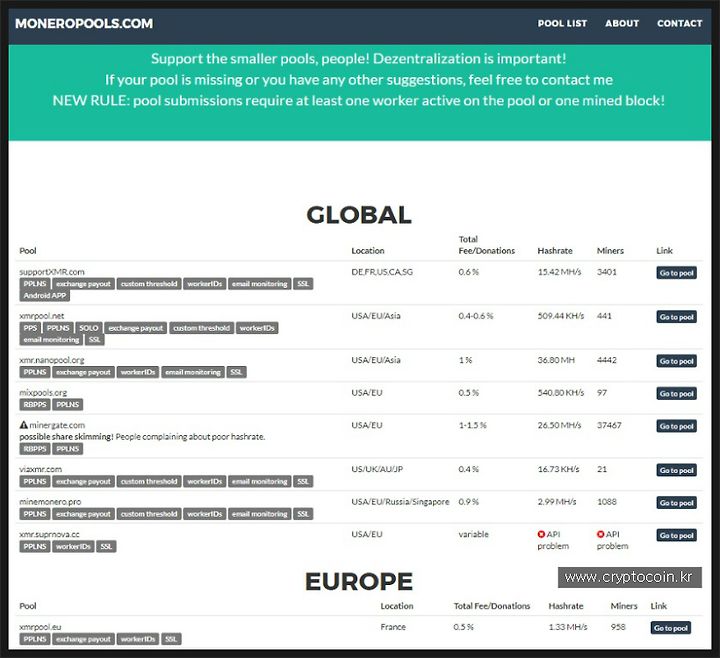Open the CONTACT menu item
Image resolution: width=720 pixels, height=658 pixels.
point(679,23)
